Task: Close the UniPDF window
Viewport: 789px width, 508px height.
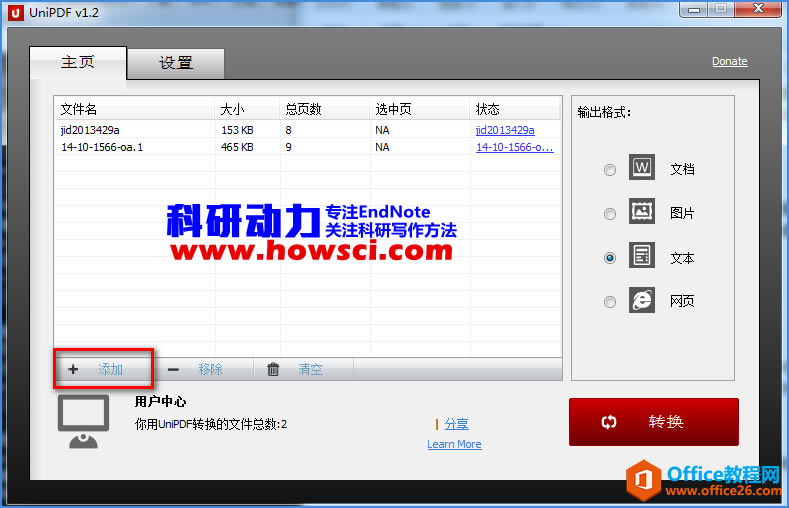Action: pos(759,9)
